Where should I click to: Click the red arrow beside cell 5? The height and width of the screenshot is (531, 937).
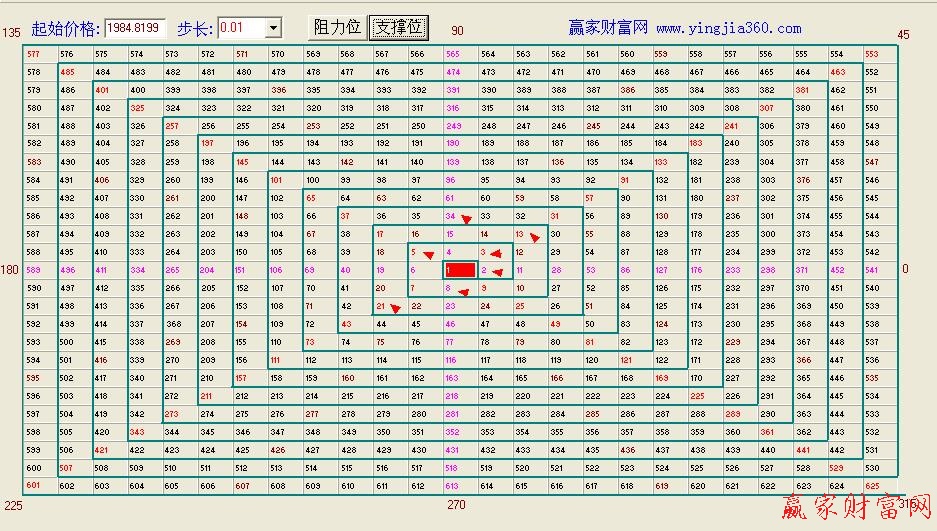click(429, 254)
